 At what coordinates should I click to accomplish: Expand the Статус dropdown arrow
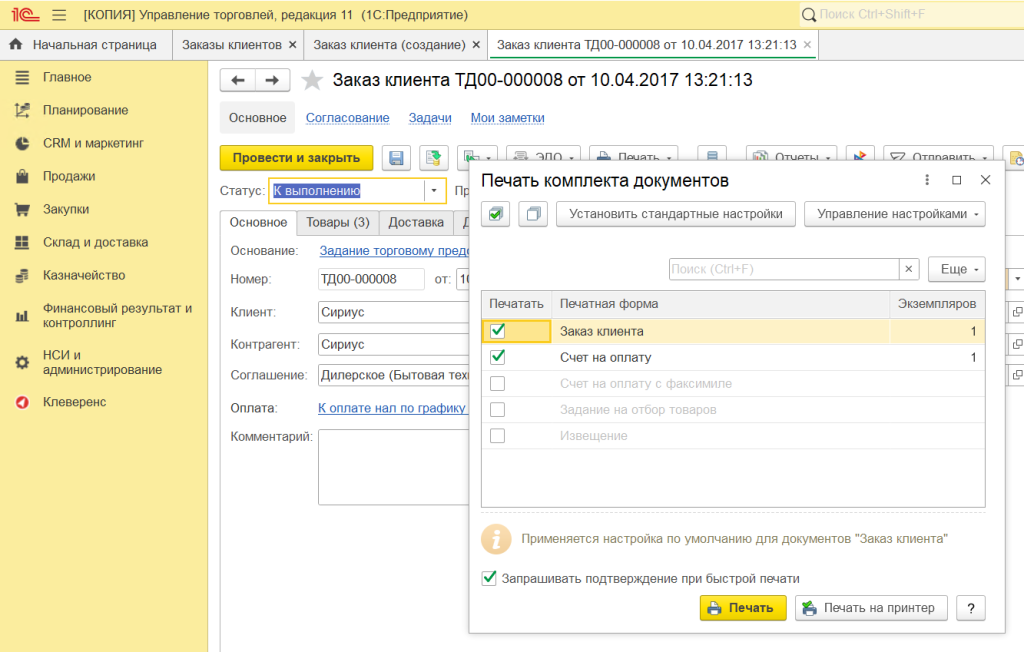pos(434,191)
